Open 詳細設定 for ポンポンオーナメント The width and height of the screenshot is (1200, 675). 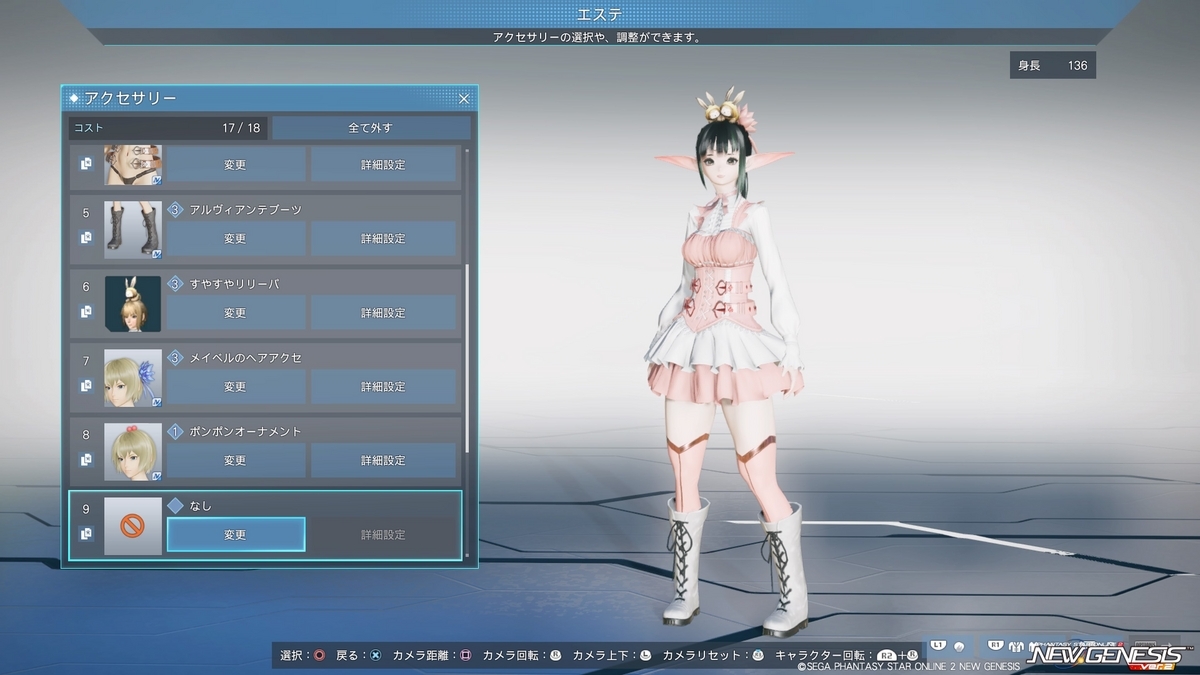point(383,461)
